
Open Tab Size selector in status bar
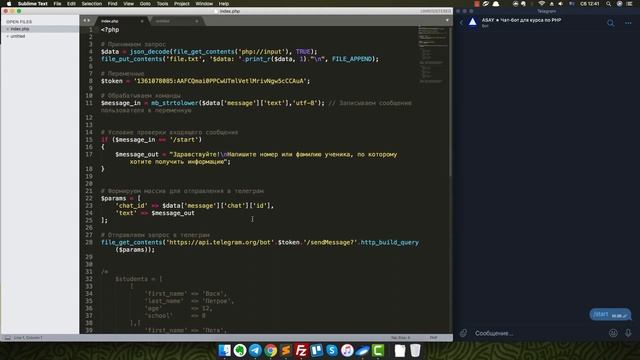click(x=400, y=338)
